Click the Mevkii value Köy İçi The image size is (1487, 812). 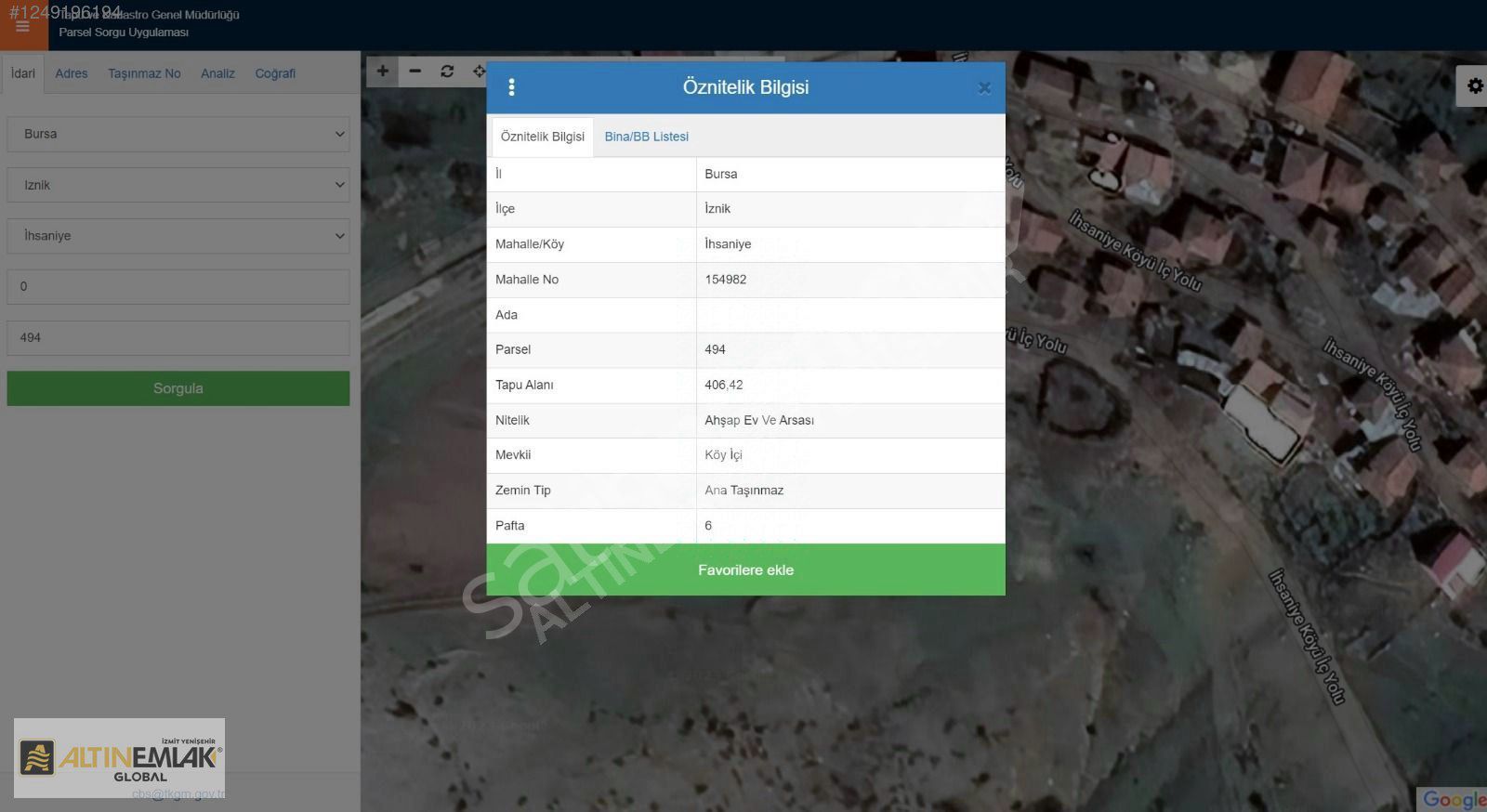[723, 455]
